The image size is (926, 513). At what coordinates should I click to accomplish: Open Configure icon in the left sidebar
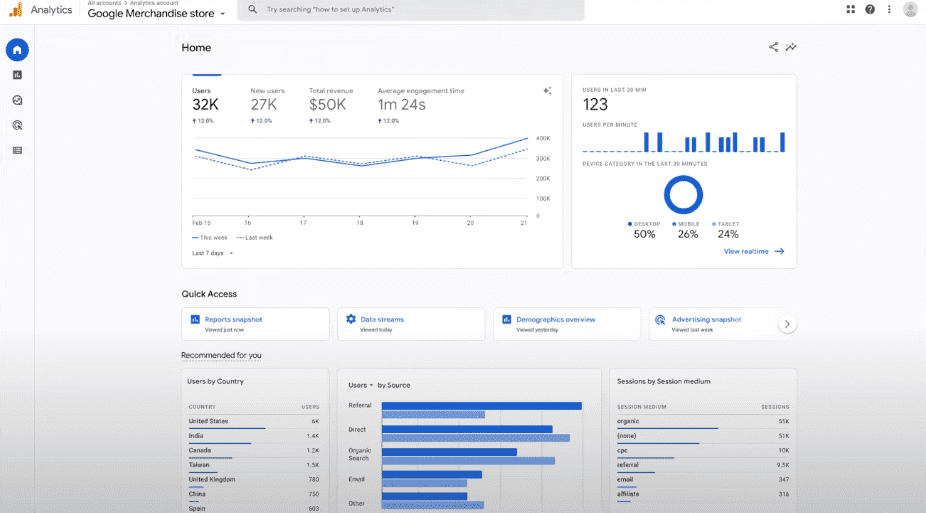17,150
